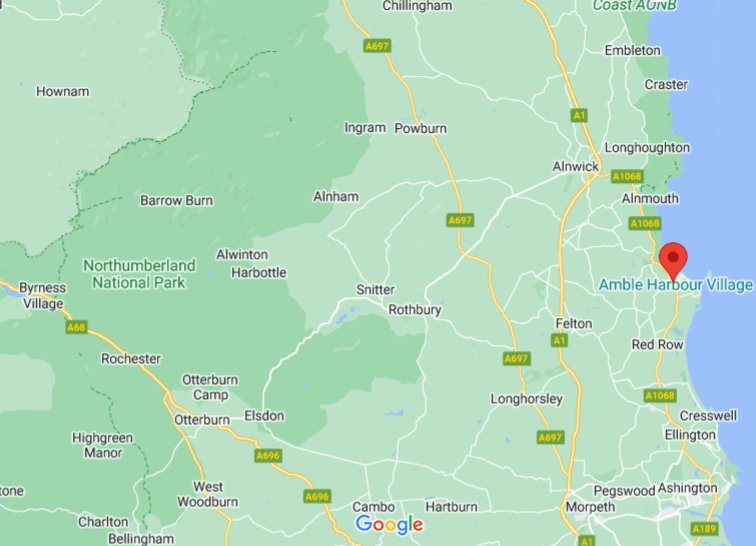Viewport: 756px width, 546px height.
Task: Click the A696 badge near Elsdon
Action: [268, 456]
